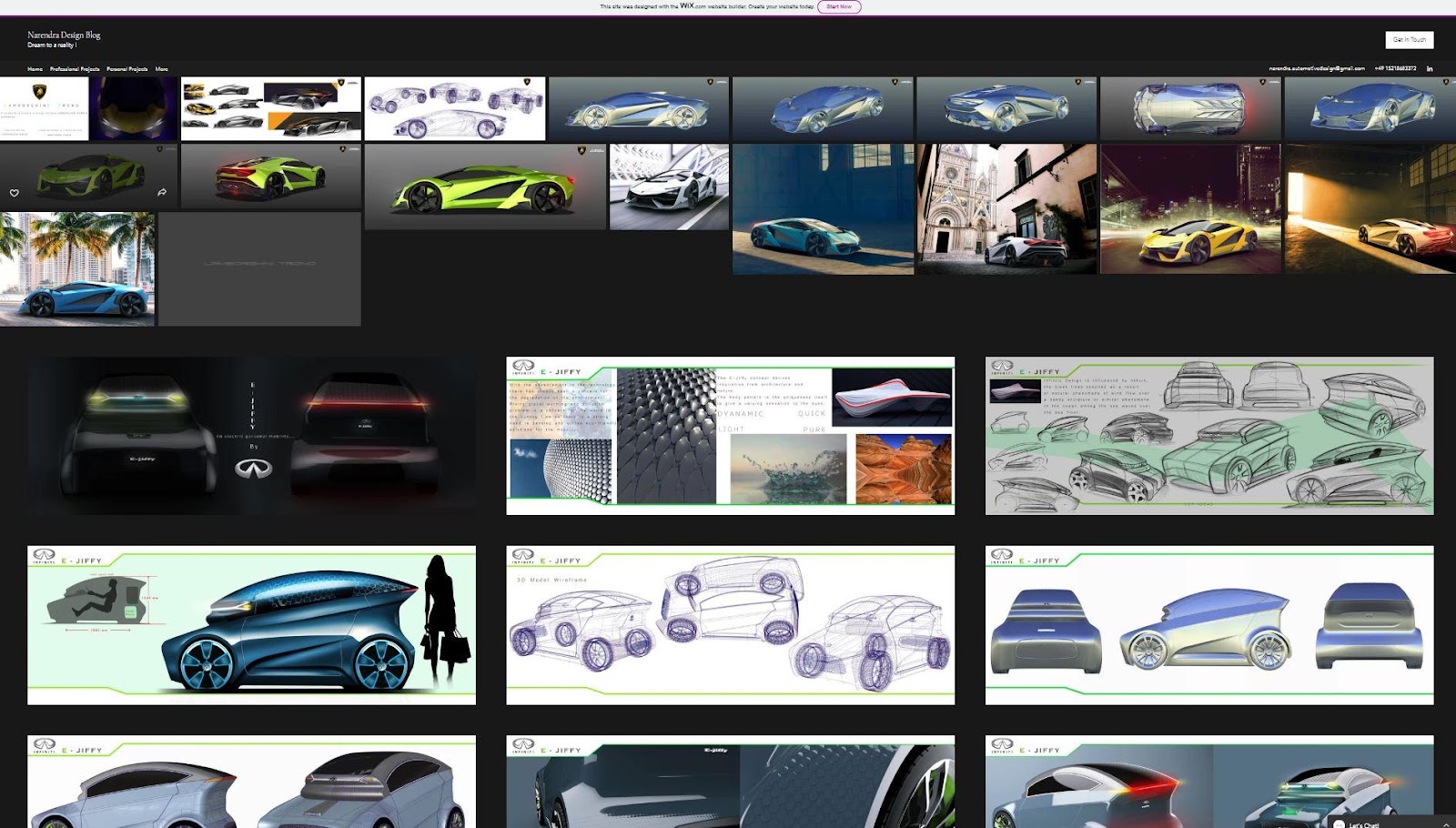This screenshot has width=1456, height=828.
Task: Open the E-Jiffy 3D Model Wireframe image
Action: [731, 625]
